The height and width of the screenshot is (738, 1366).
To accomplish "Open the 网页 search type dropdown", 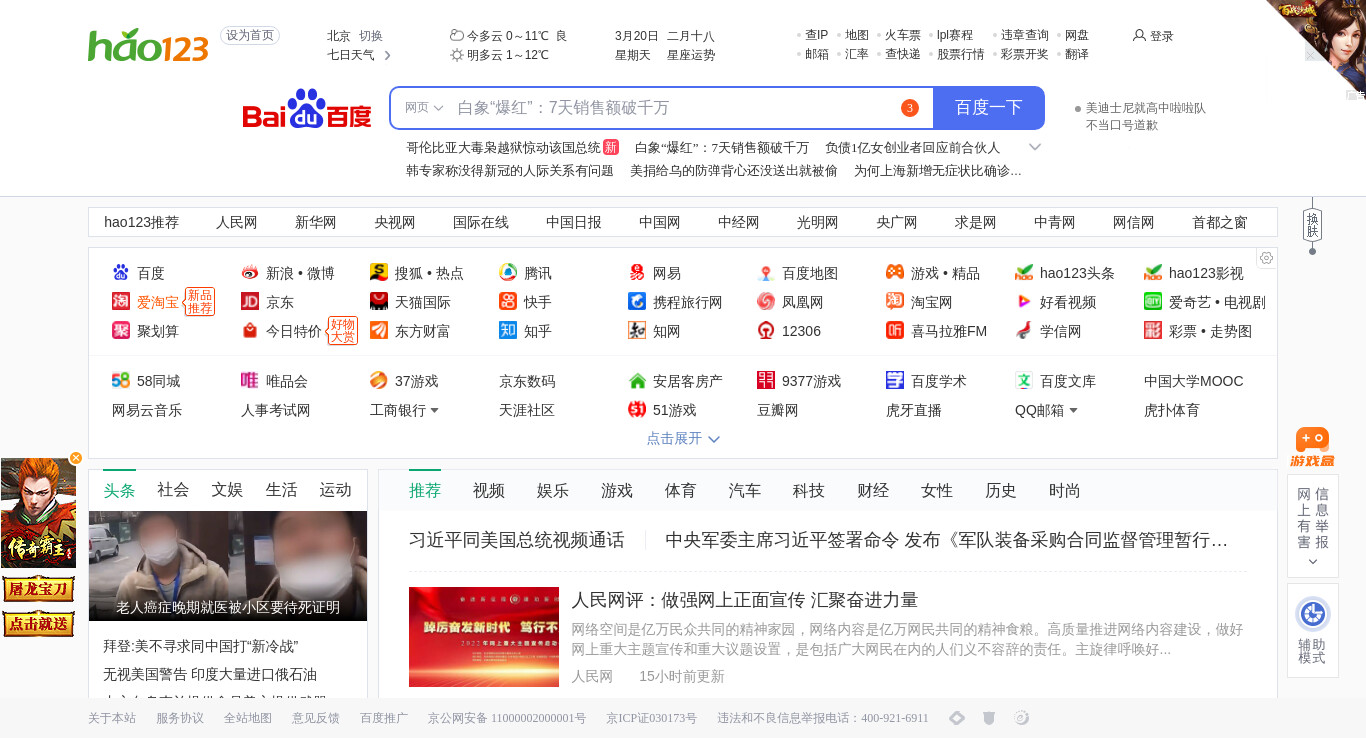I will pyautogui.click(x=424, y=108).
